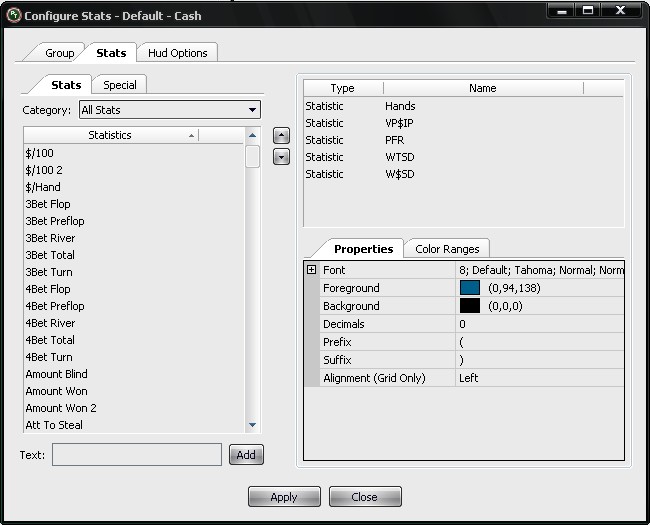Select the VP$IP statistic row

(463, 123)
